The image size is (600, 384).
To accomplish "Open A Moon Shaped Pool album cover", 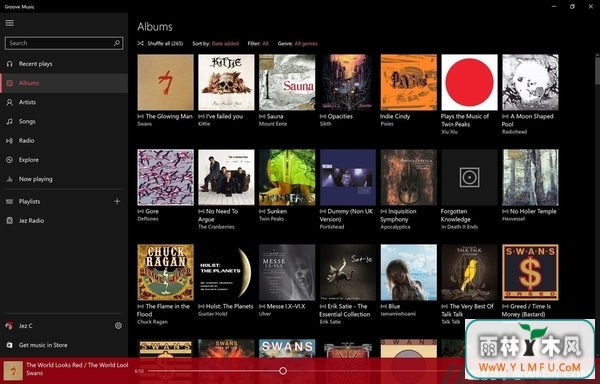I will point(530,82).
